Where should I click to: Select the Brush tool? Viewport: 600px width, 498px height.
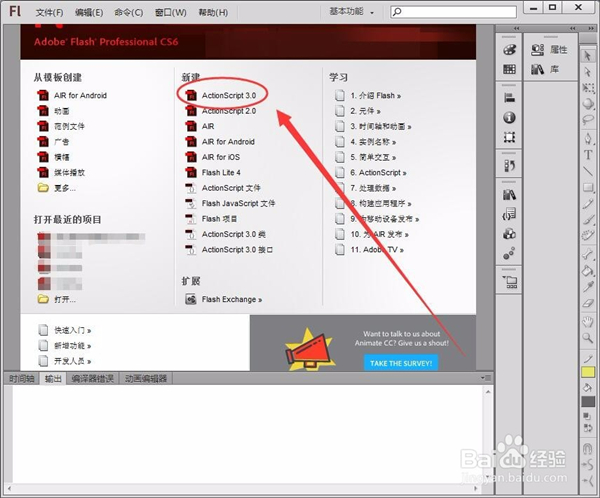pyautogui.click(x=588, y=219)
